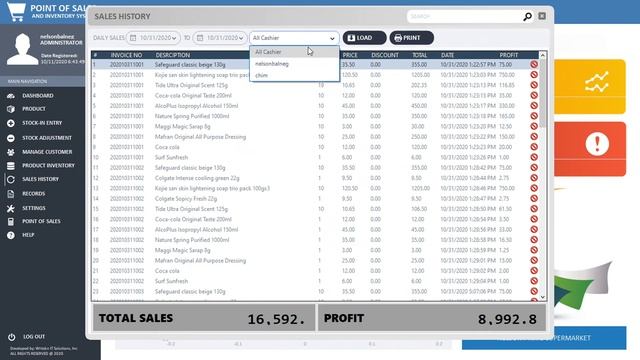Click the Settings tools icon
The height and width of the screenshot is (360, 640).
coord(11,209)
